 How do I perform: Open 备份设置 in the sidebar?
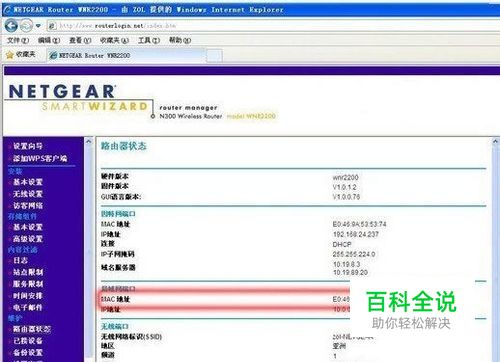tap(28, 352)
